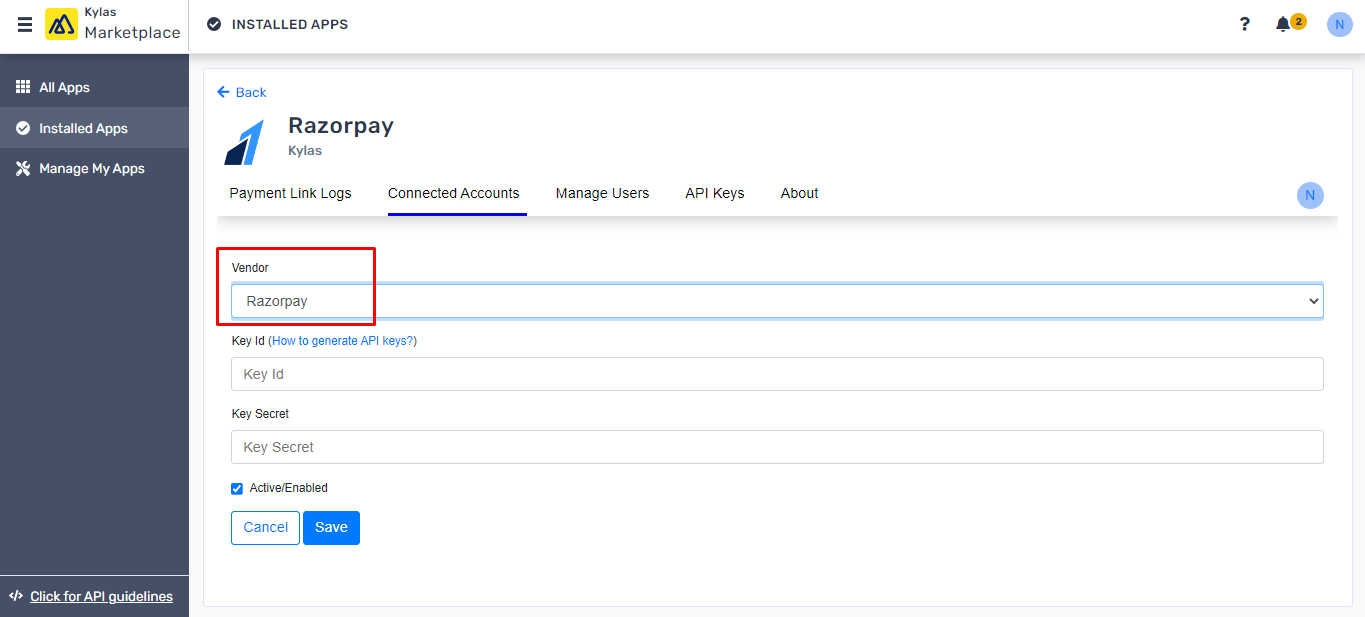1365x617 pixels.
Task: Click the Razorpay app title
Action: pyautogui.click(x=341, y=125)
